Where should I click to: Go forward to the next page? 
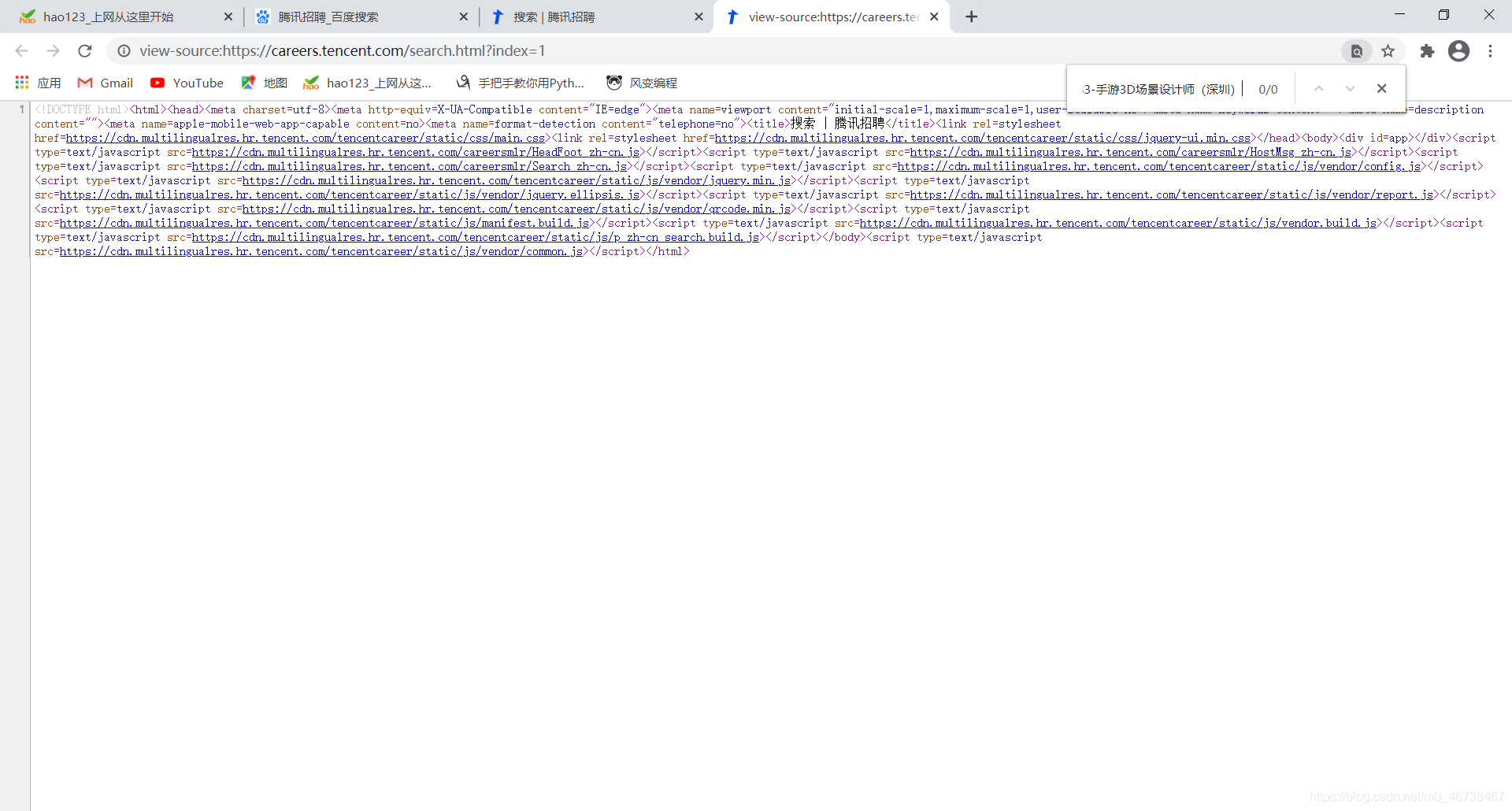[x=53, y=51]
